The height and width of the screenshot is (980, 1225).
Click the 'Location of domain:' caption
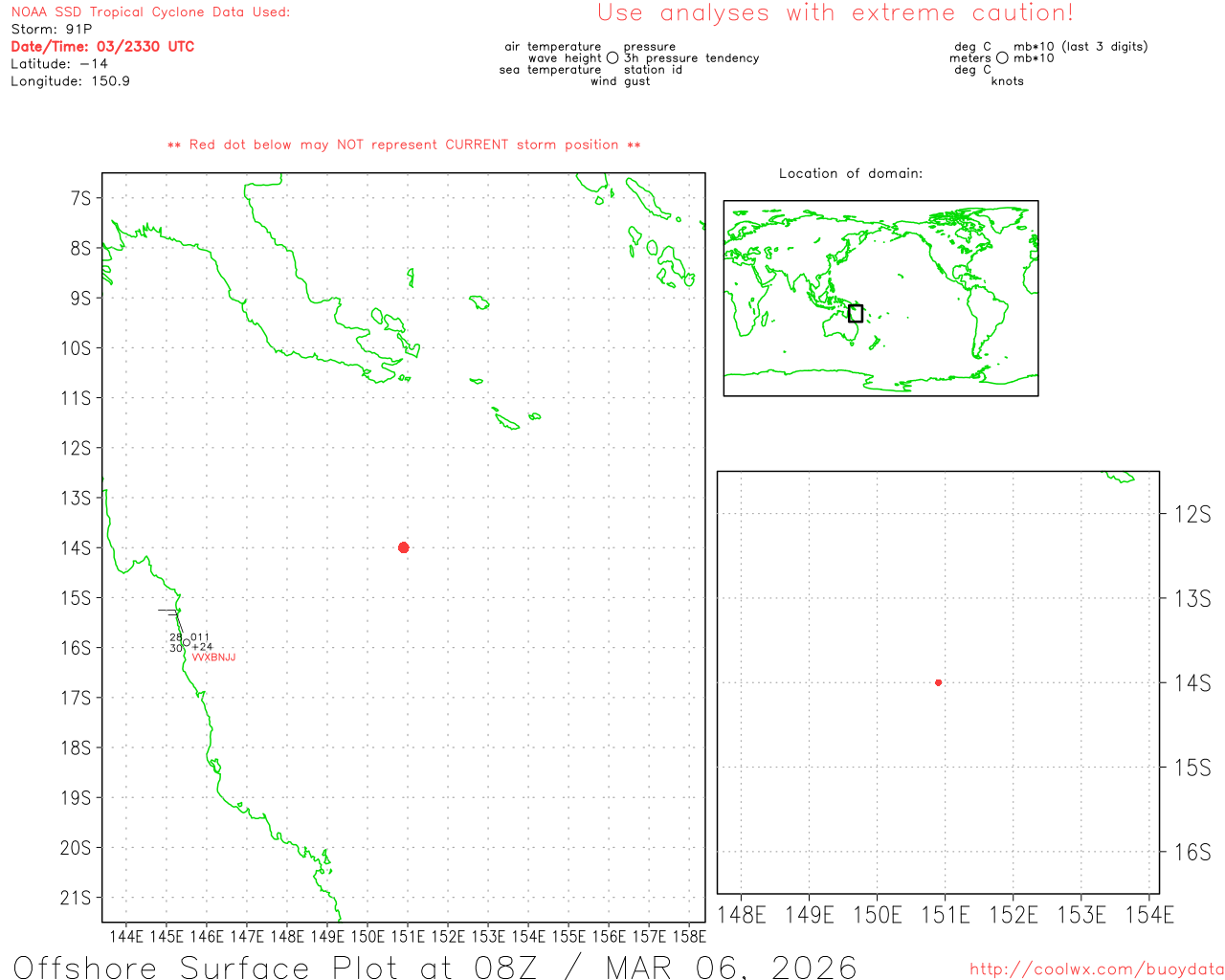pos(850,174)
